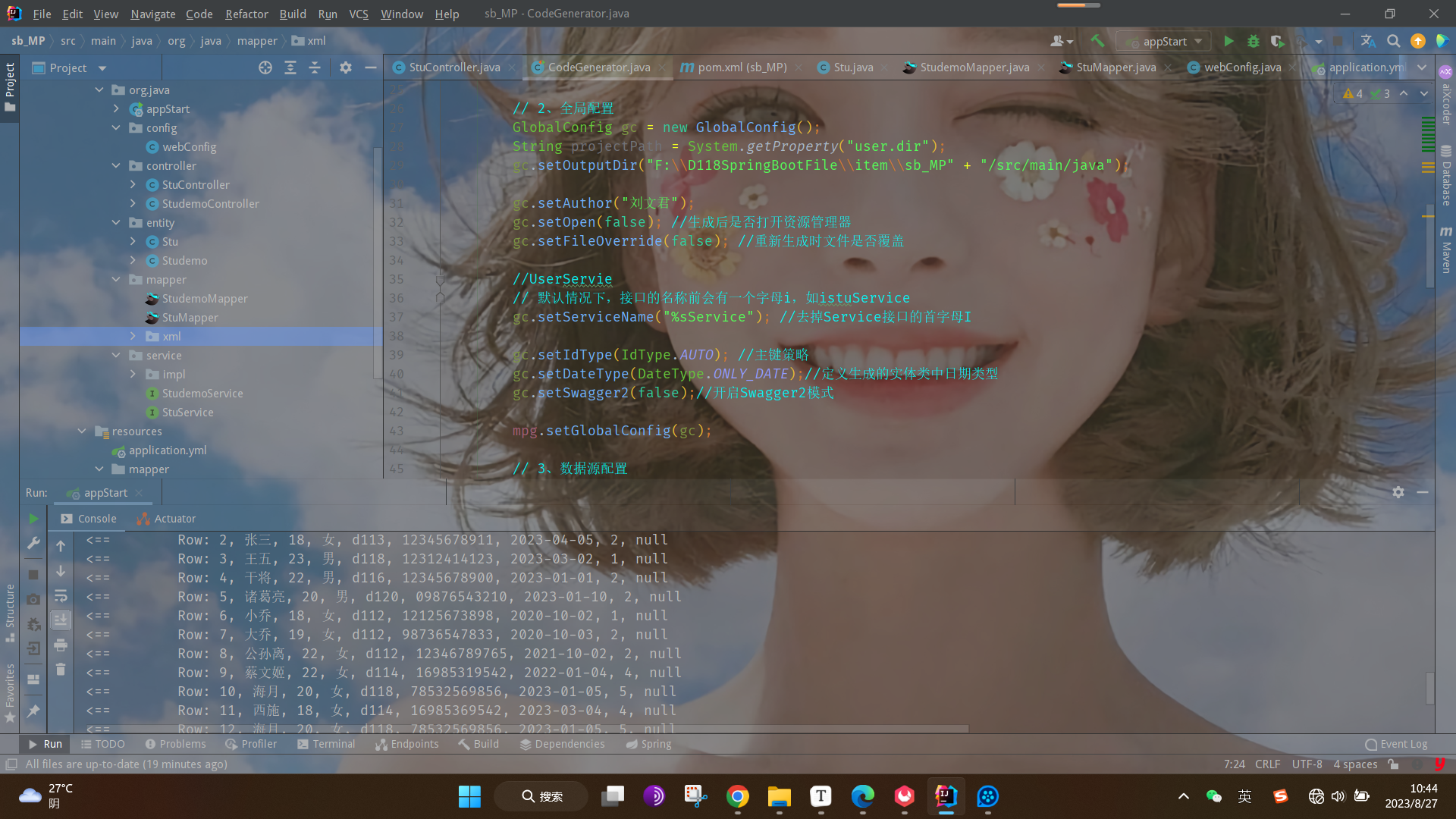Toggle soft-wrap in the console
This screenshot has width=1456, height=819.
[61, 595]
